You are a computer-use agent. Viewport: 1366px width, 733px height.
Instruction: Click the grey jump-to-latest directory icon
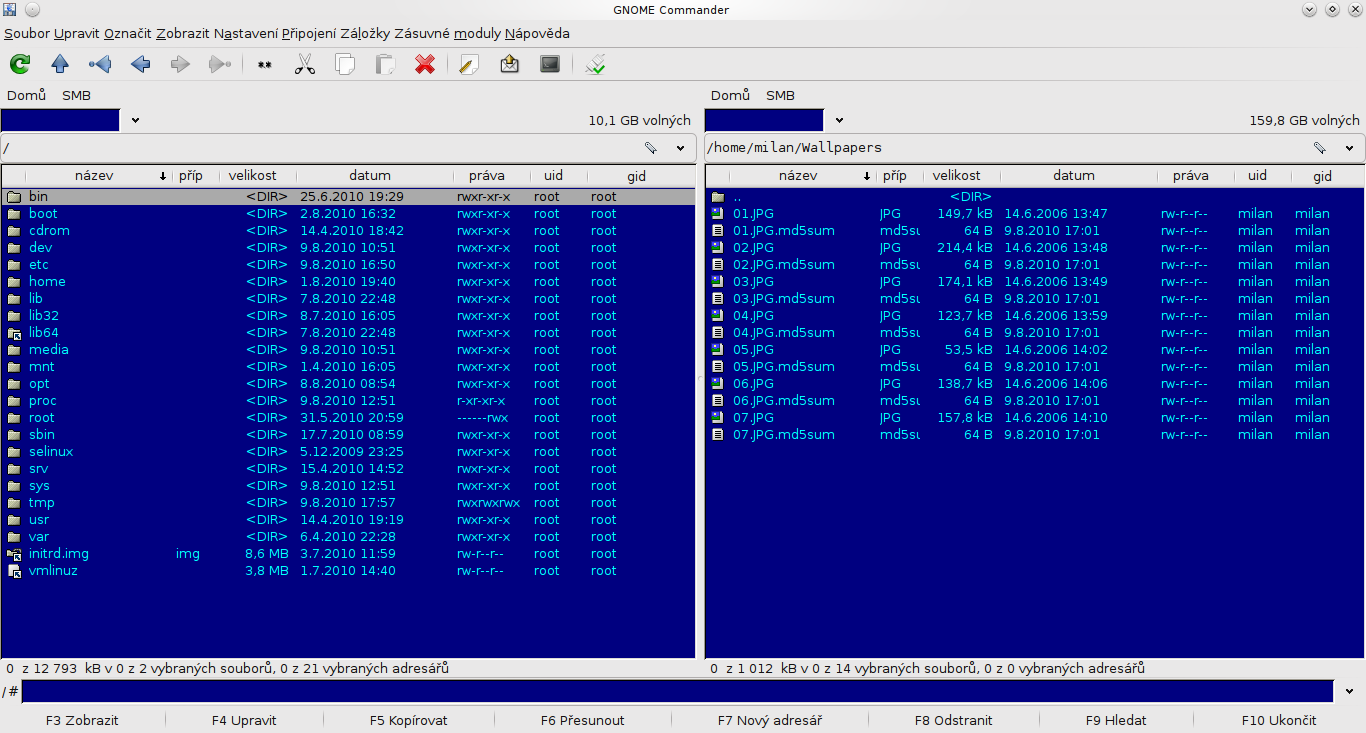[220, 65]
